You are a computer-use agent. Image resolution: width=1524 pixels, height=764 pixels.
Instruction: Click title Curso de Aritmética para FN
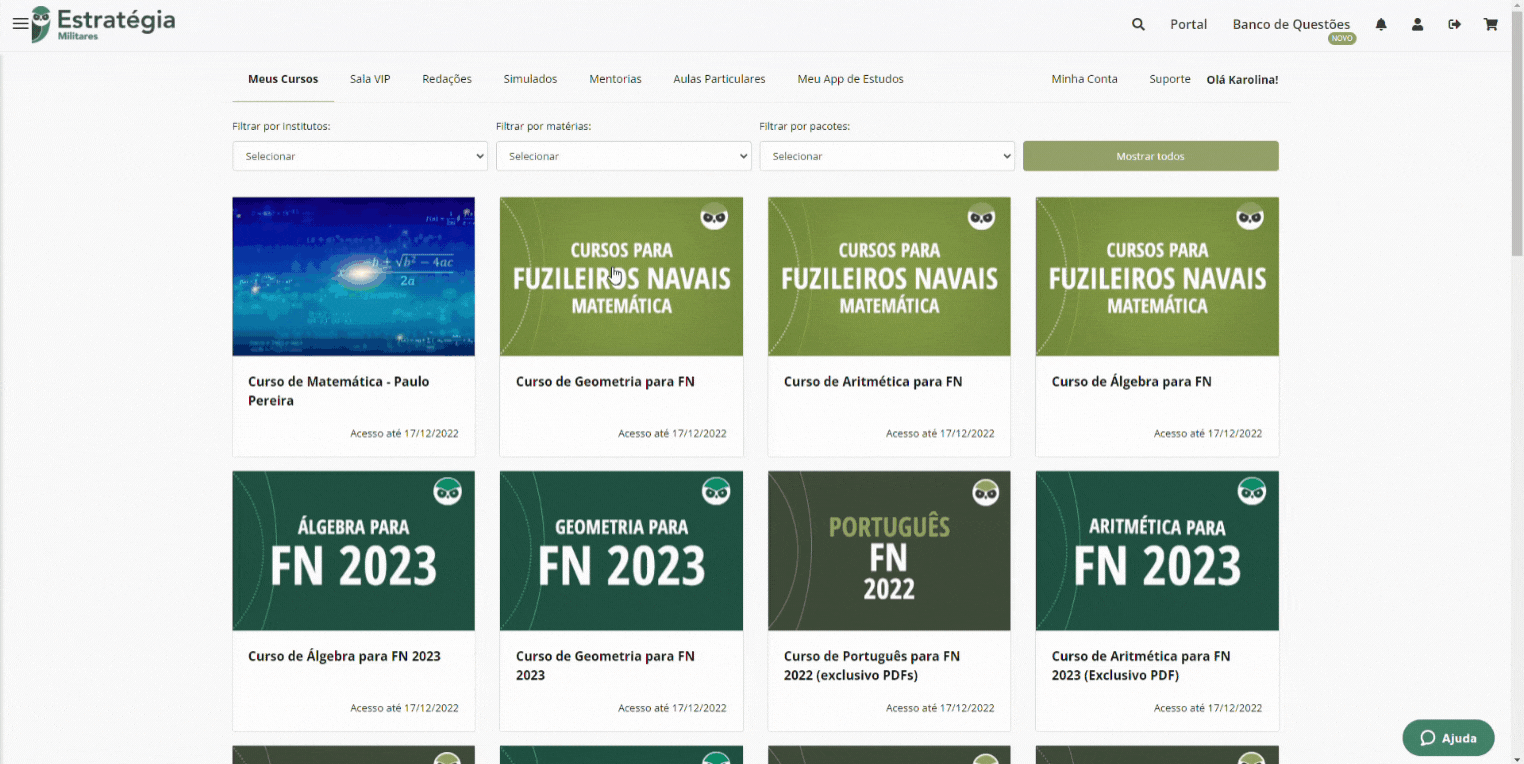coord(873,382)
